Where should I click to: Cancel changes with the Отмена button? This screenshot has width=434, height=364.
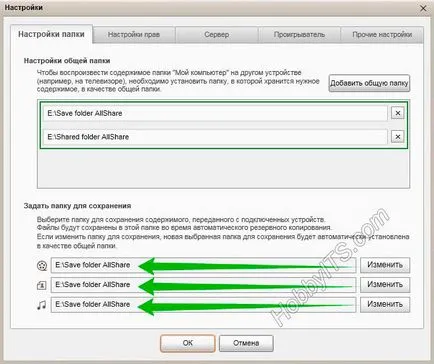[x=246, y=343]
